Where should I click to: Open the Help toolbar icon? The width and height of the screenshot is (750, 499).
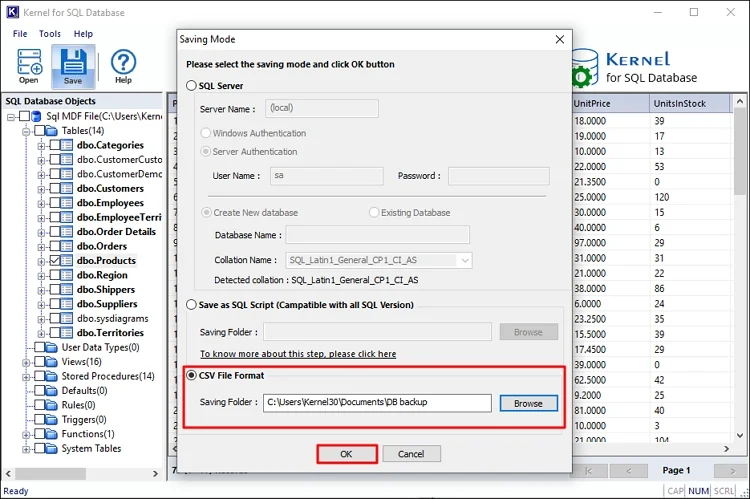[x=123, y=66]
